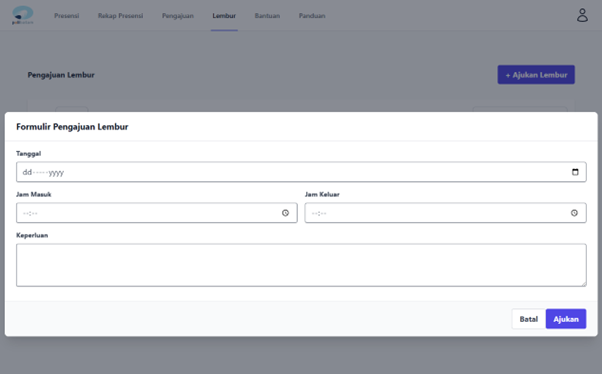Select the Lembur tab

pos(224,16)
